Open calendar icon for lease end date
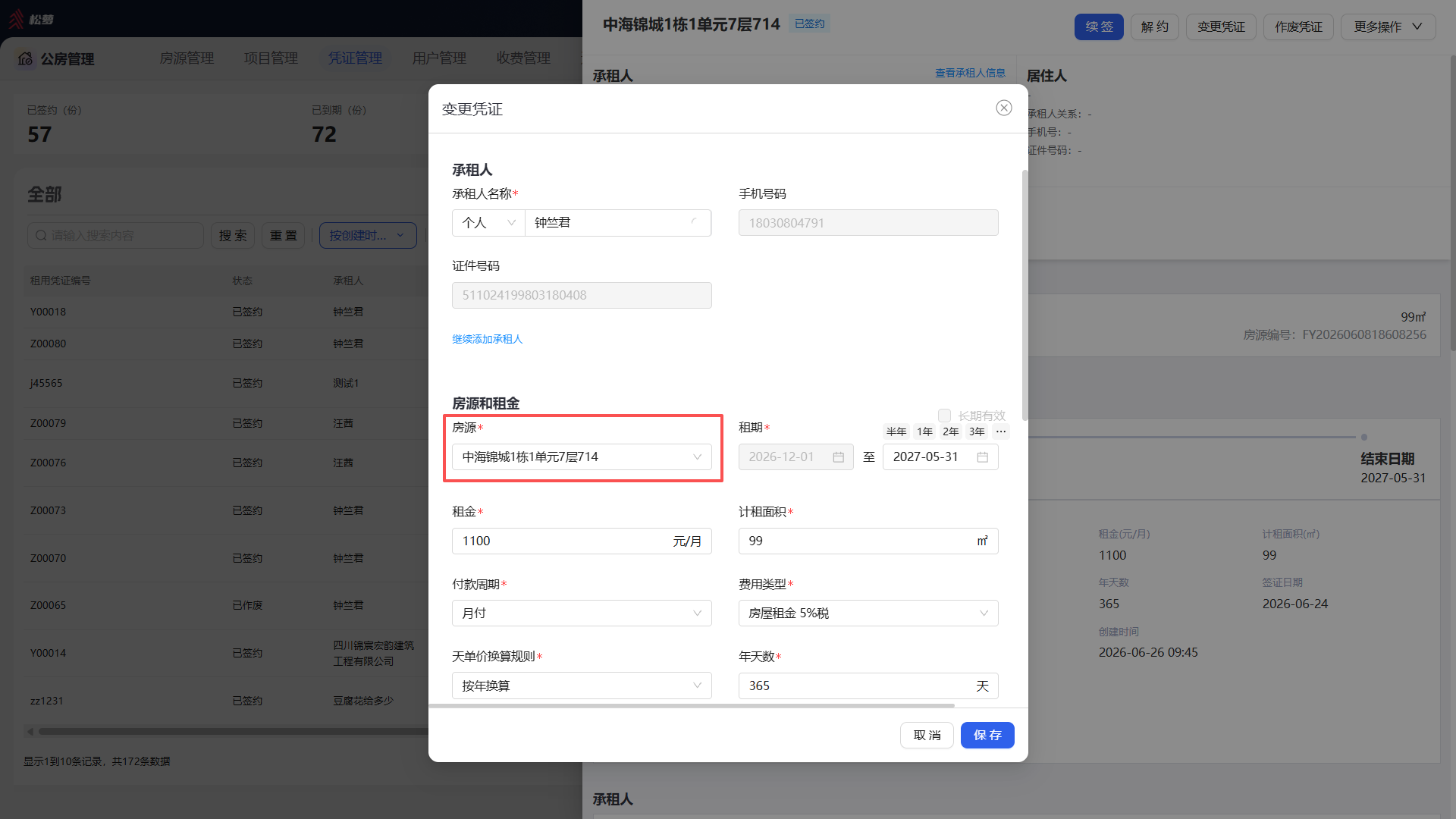This screenshot has width=1456, height=819. point(983,457)
